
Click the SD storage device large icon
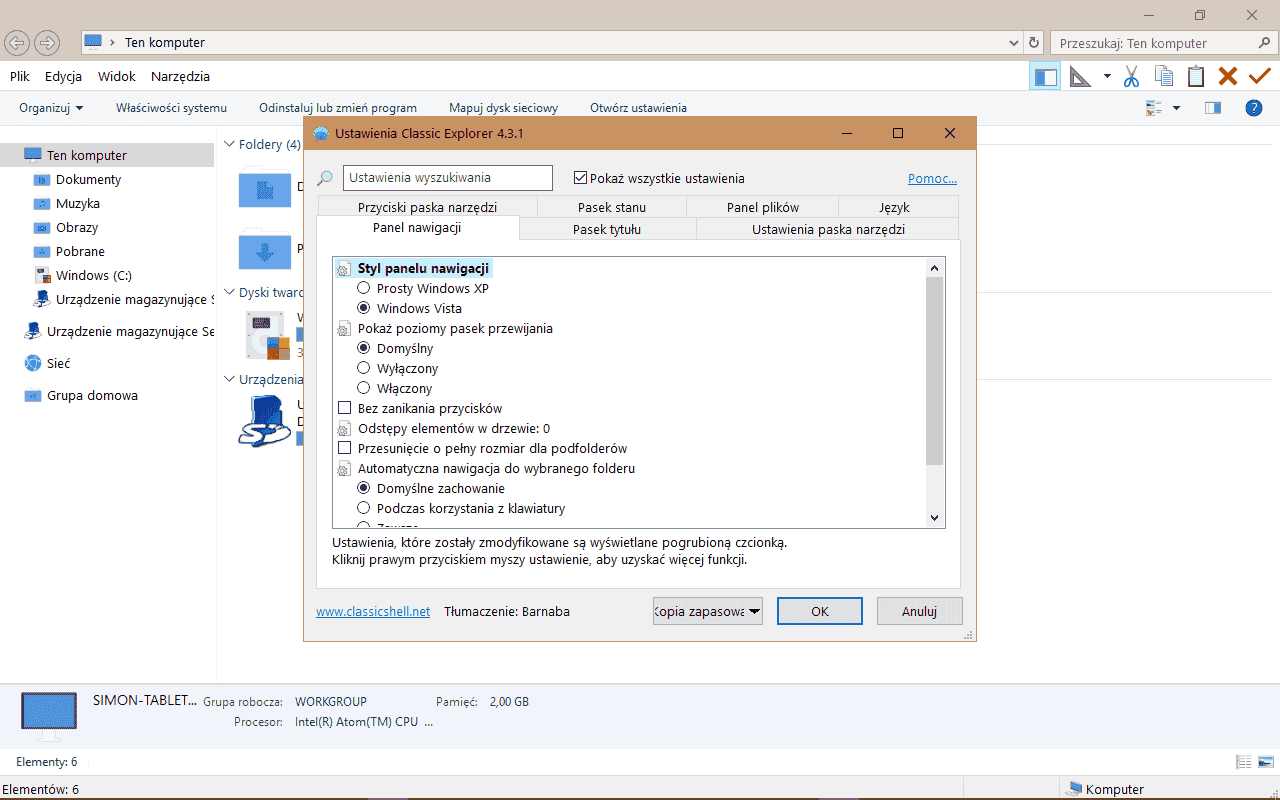click(264, 419)
